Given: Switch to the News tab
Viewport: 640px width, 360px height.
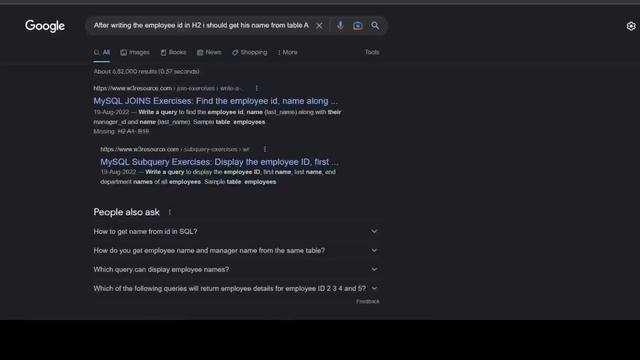Looking at the screenshot, I should (209, 52).
